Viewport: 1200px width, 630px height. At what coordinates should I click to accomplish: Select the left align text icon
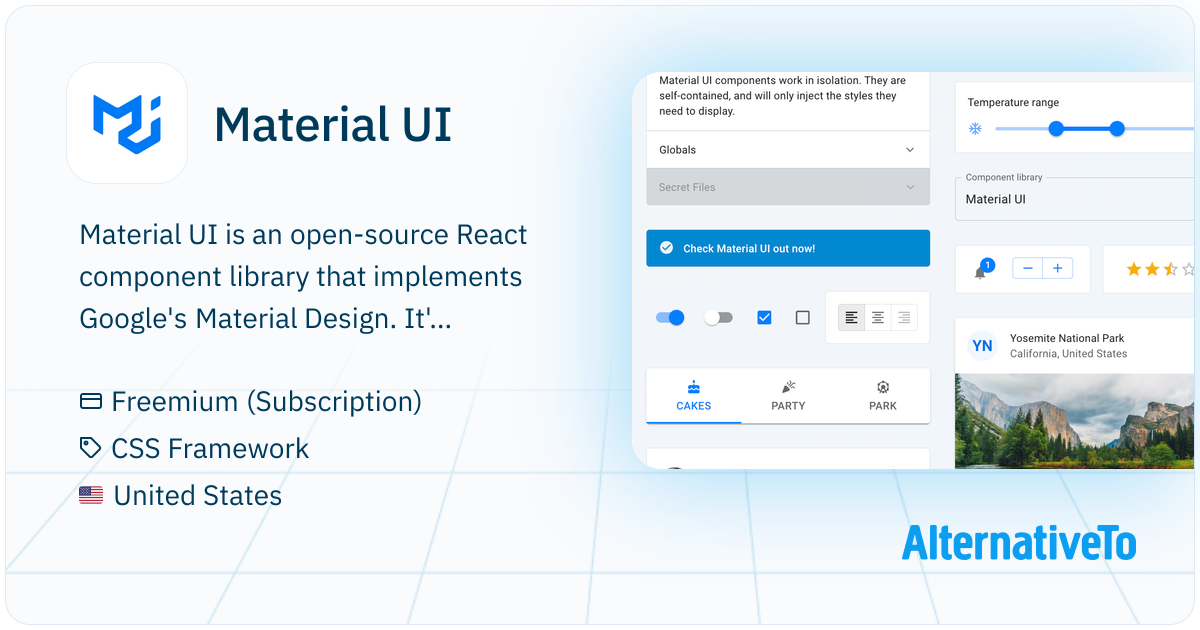click(851, 318)
